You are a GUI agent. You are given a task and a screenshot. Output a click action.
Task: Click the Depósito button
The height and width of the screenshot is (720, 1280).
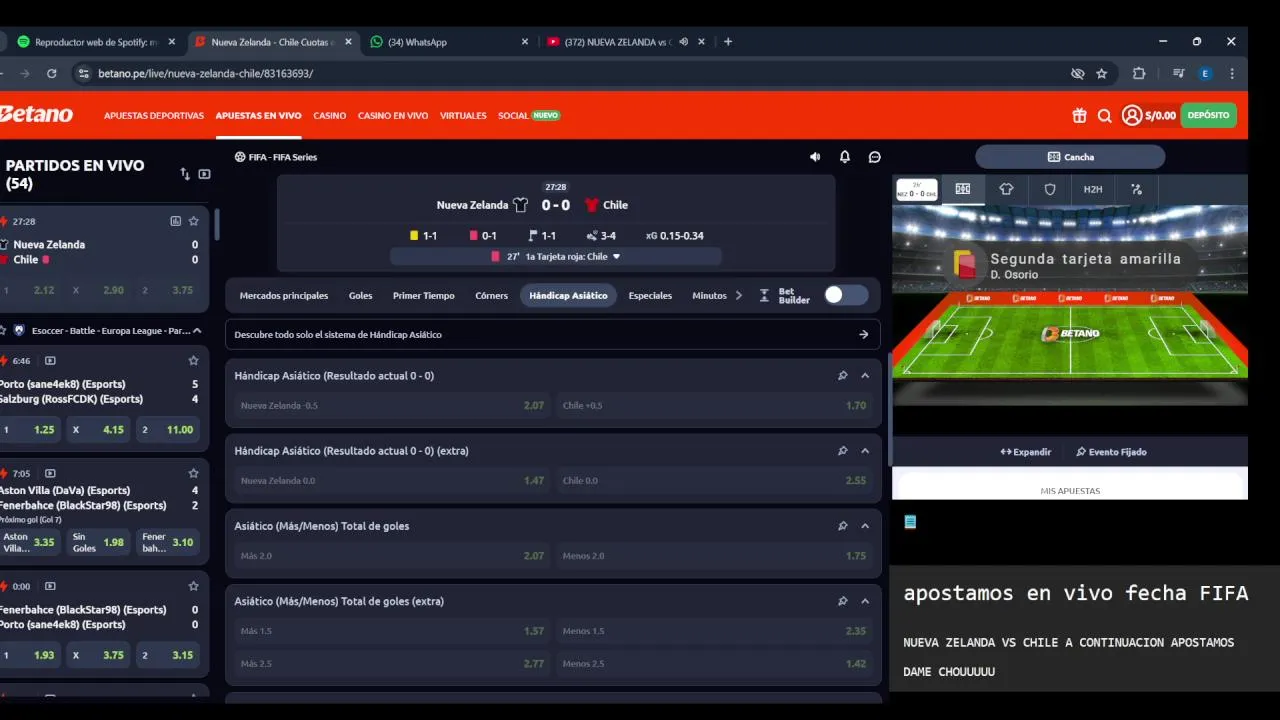[1208, 115]
